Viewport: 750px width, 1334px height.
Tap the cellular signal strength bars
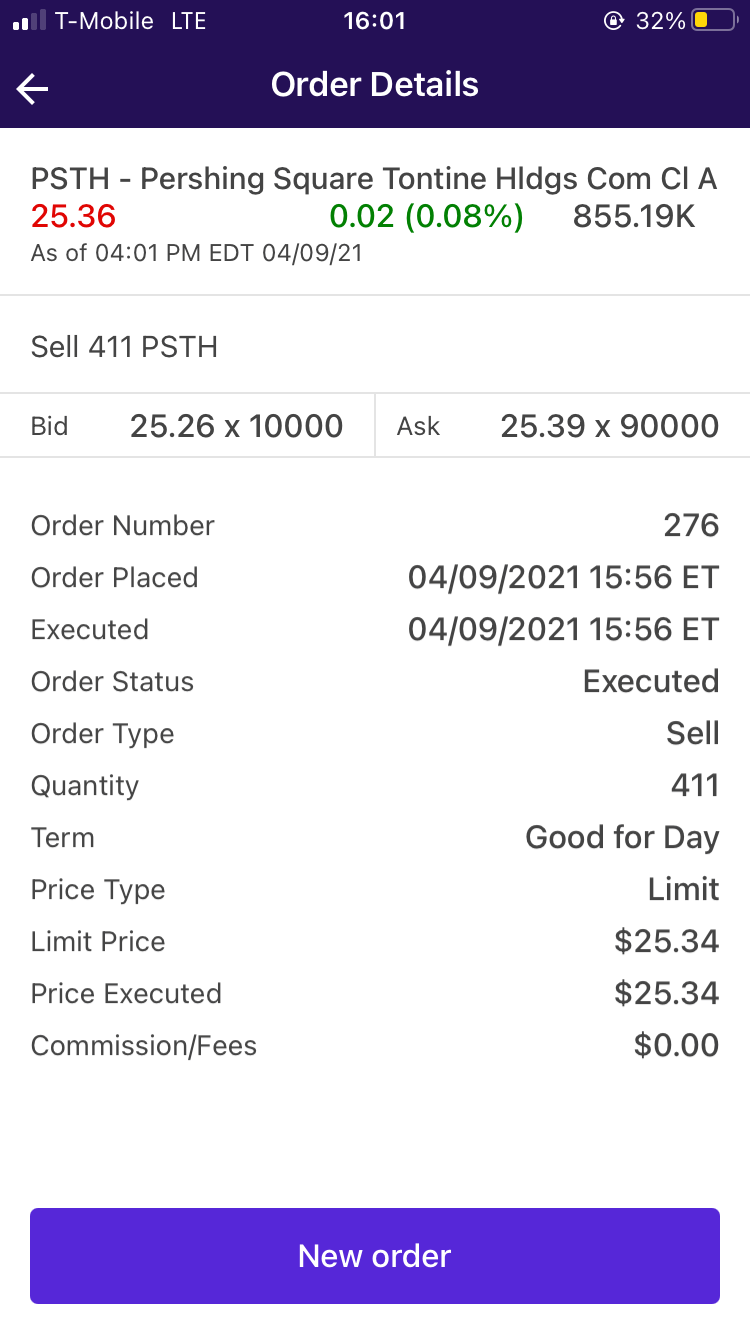point(30,21)
